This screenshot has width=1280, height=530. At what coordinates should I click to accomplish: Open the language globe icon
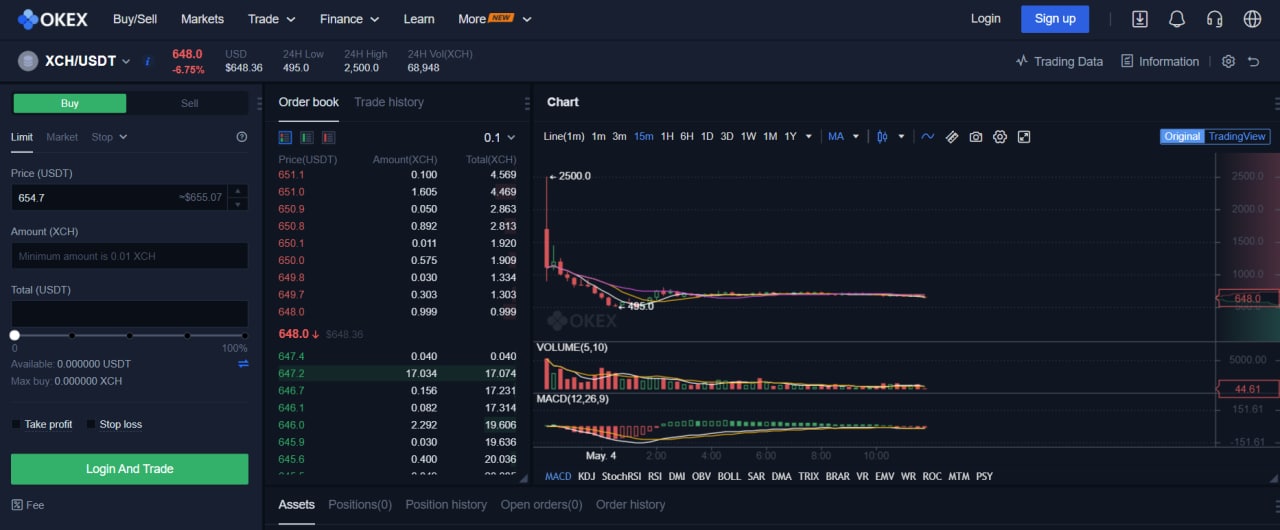[x=1252, y=19]
